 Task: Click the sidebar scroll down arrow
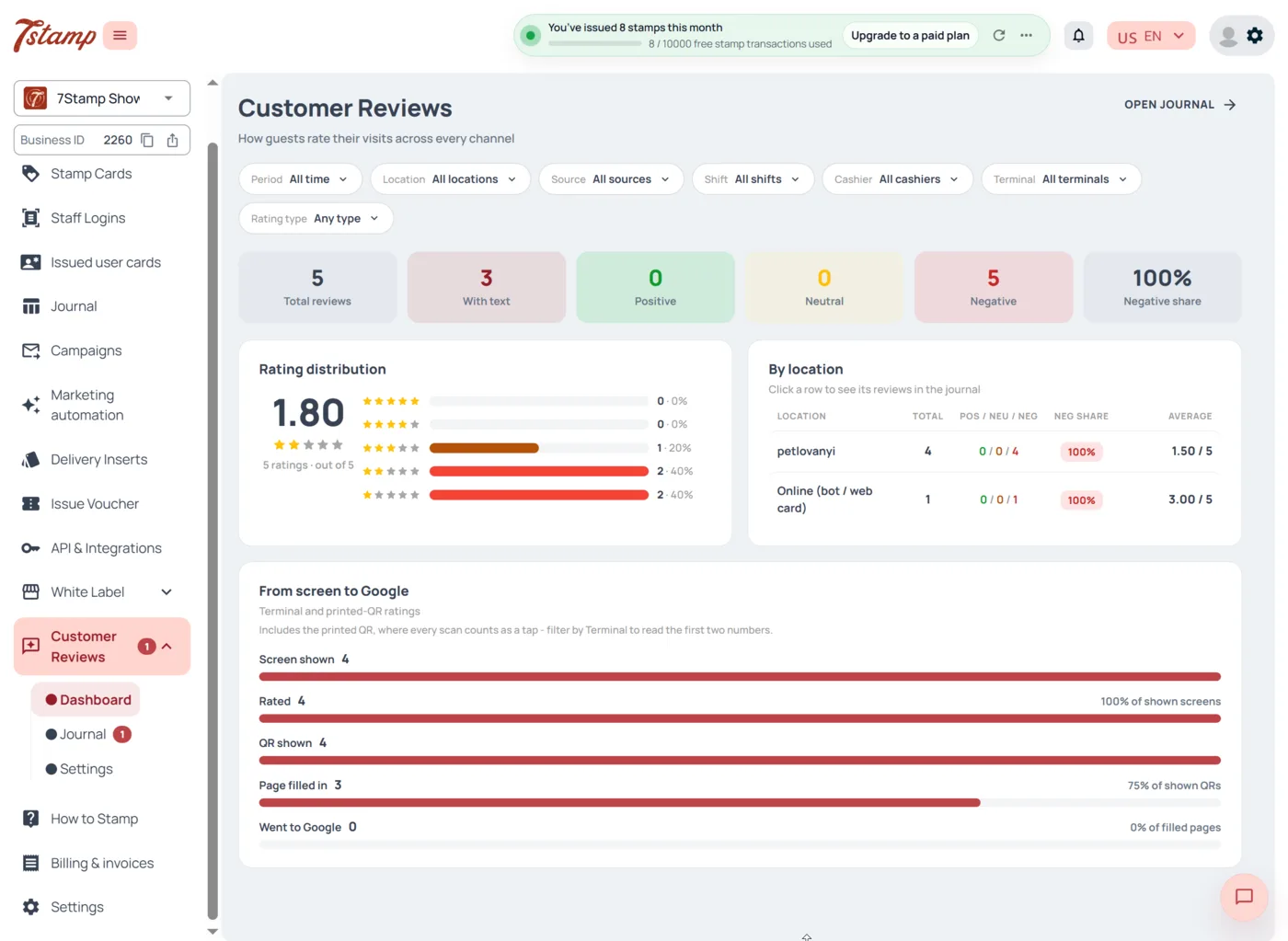point(213,931)
